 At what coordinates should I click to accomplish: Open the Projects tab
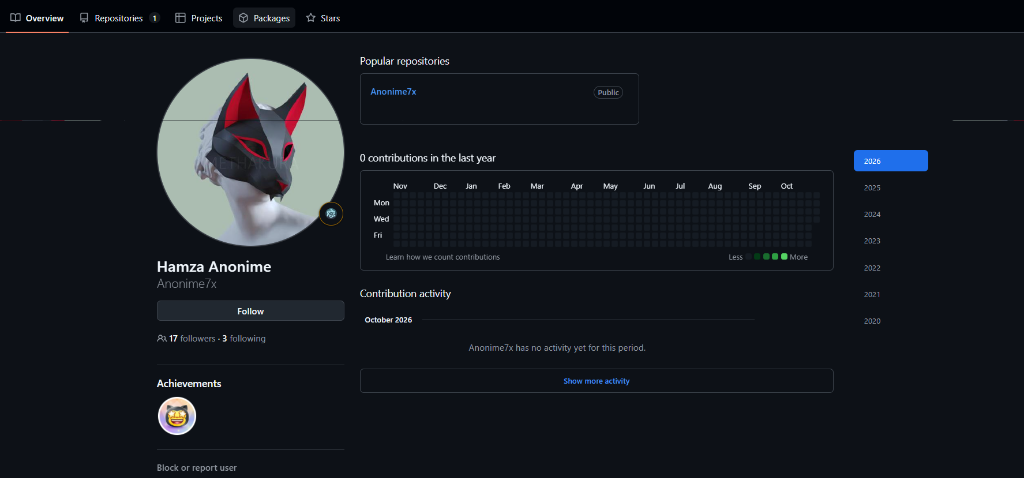[x=199, y=18]
